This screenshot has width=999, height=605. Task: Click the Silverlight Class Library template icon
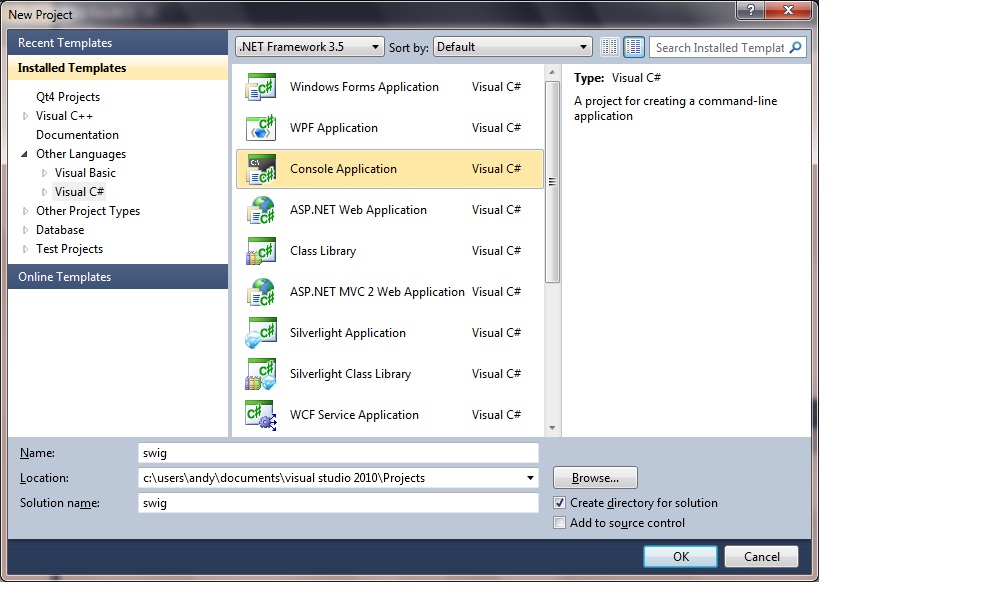click(261, 374)
